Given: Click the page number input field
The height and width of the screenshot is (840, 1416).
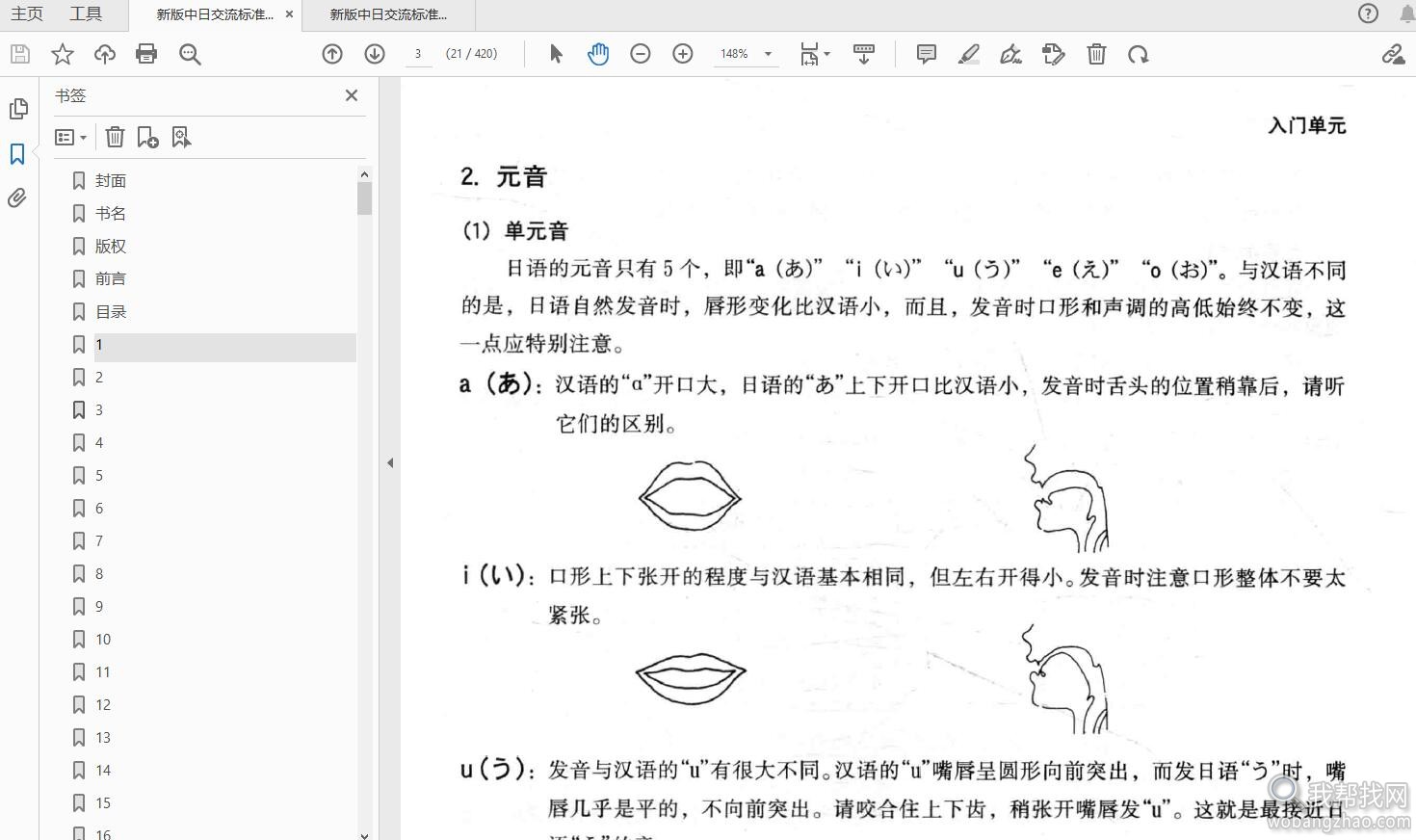Looking at the screenshot, I should click(417, 54).
